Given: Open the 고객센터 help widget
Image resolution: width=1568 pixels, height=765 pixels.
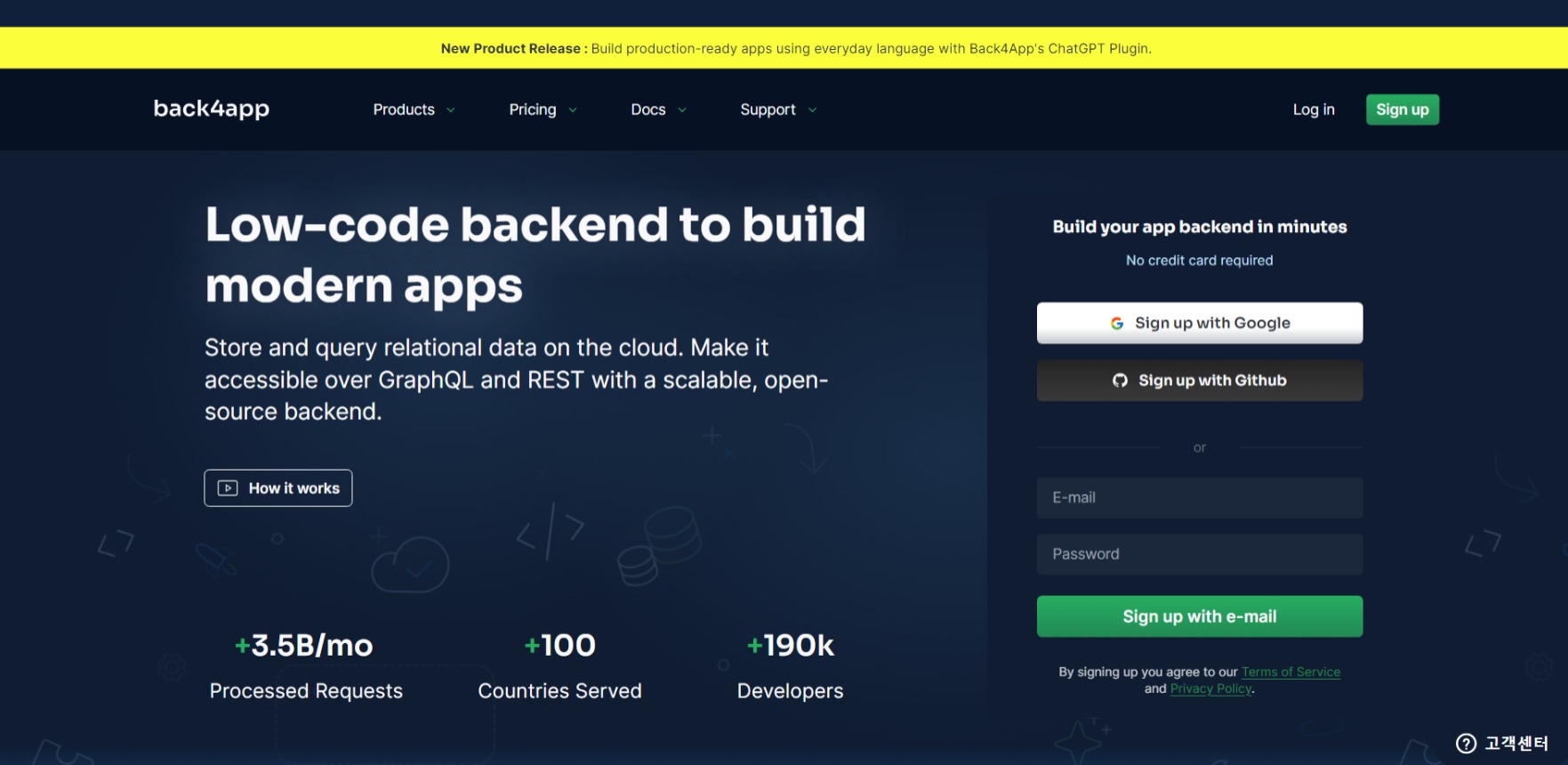Looking at the screenshot, I should coord(1502,744).
